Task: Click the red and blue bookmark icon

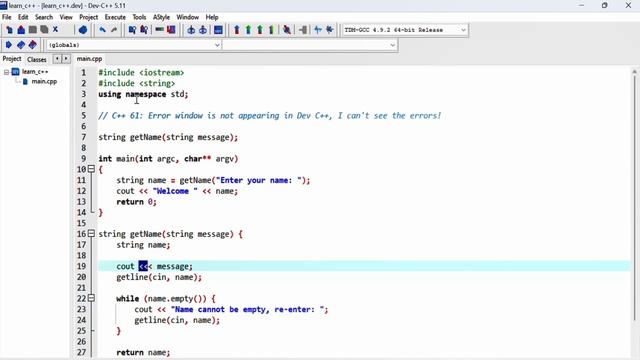Action: [33, 44]
